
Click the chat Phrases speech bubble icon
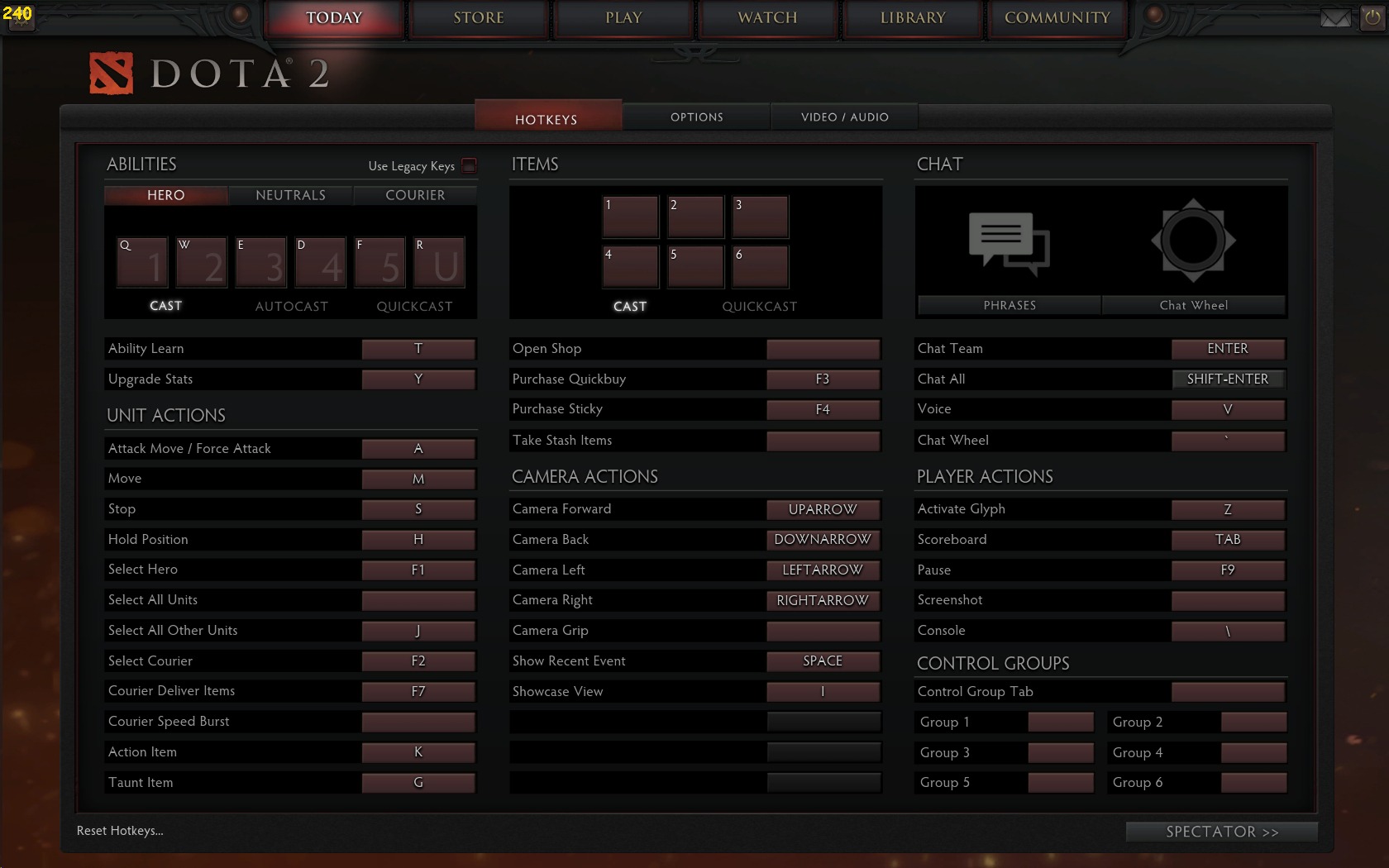(1009, 244)
